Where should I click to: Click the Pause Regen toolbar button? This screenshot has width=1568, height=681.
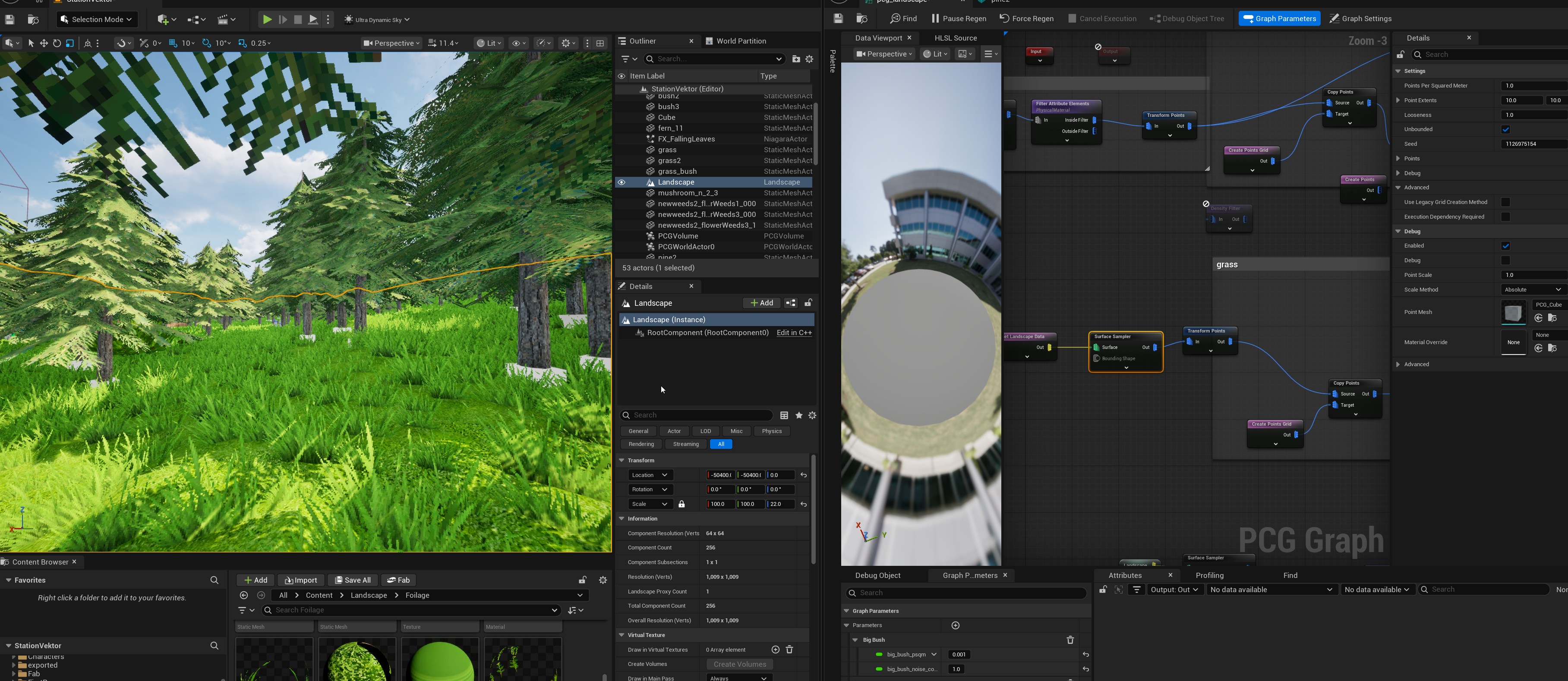[x=959, y=18]
